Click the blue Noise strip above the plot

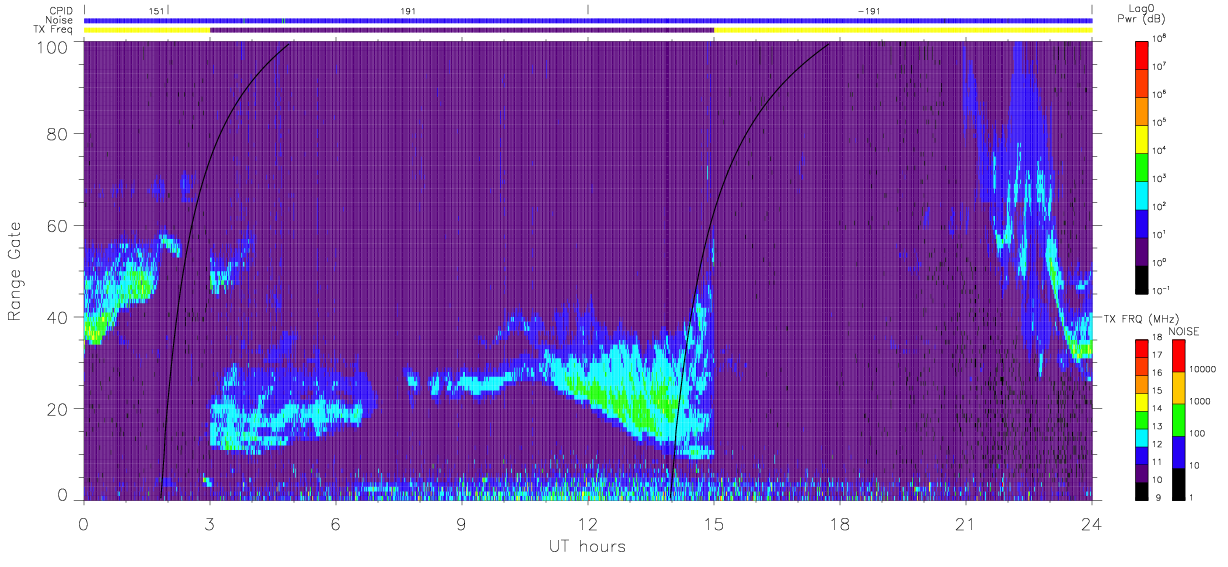point(588,20)
